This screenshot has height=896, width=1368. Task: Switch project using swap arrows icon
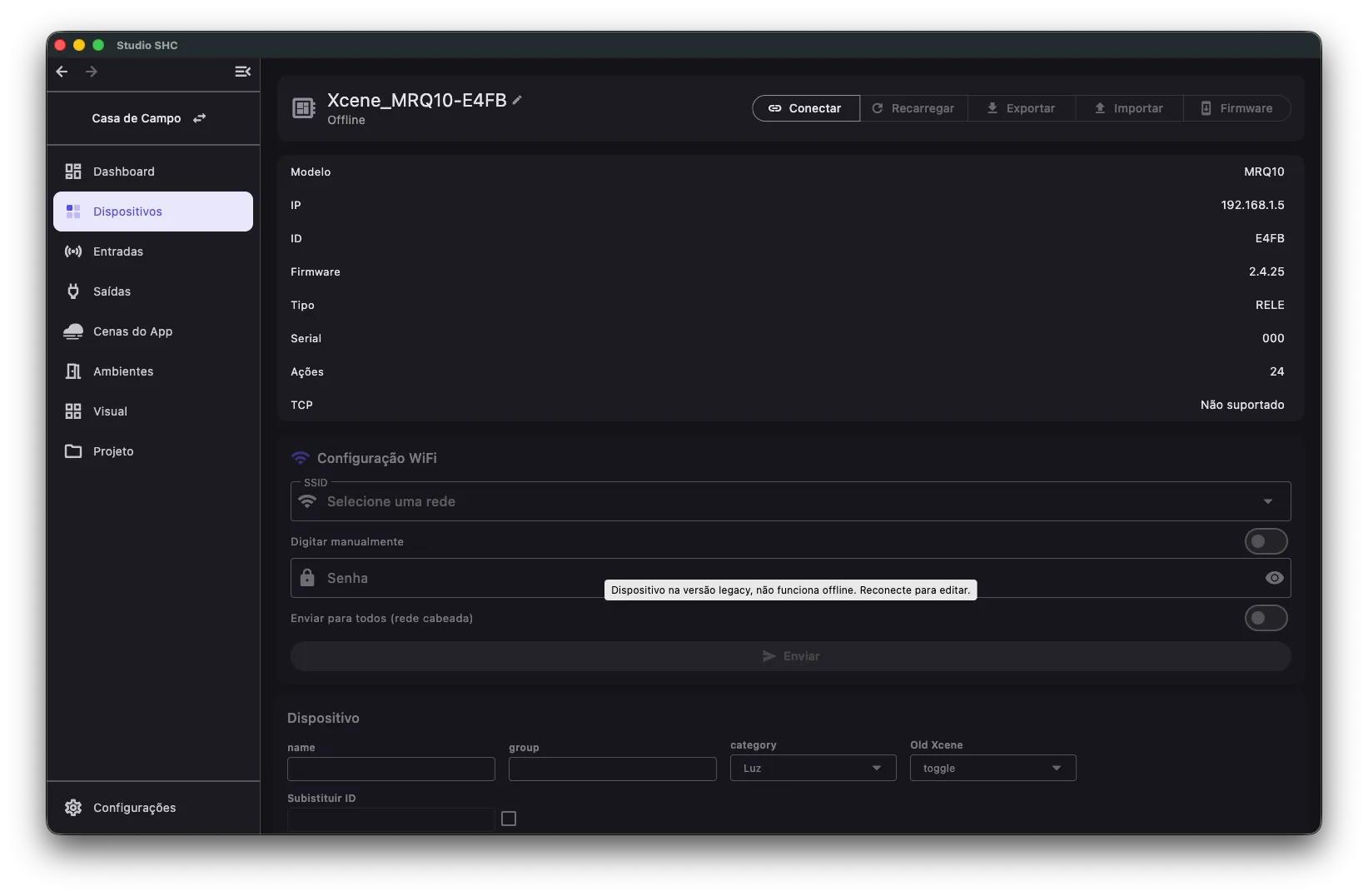click(x=199, y=118)
